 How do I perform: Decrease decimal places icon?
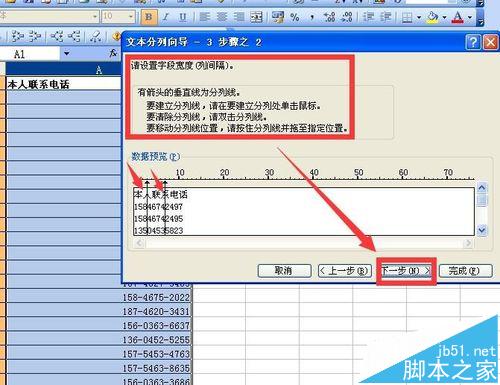(347, 17)
